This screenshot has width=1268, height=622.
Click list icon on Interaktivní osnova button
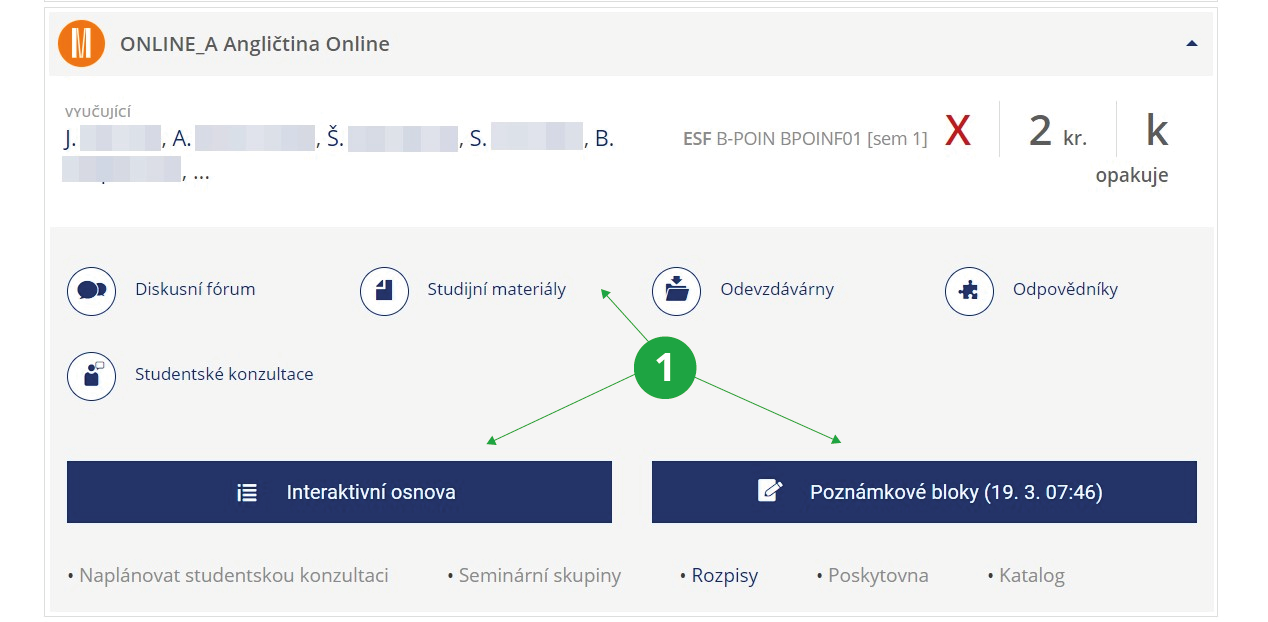click(247, 492)
